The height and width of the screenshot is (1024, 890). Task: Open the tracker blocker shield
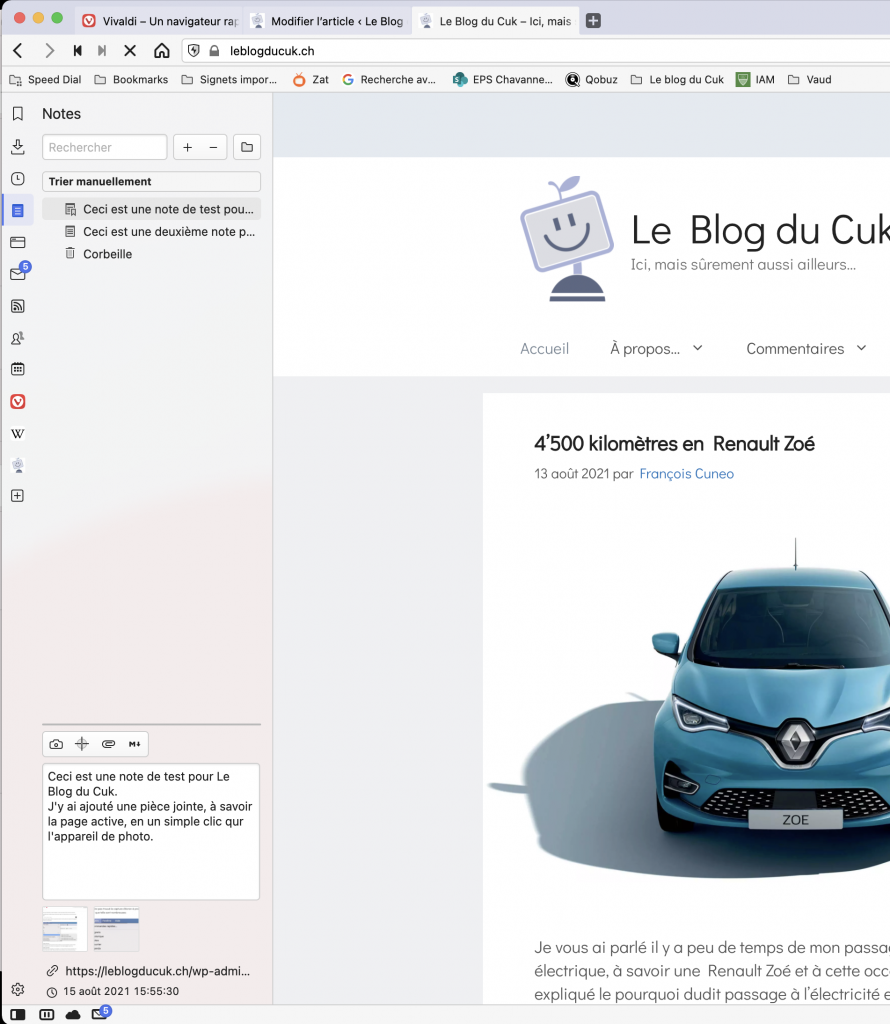(x=194, y=50)
